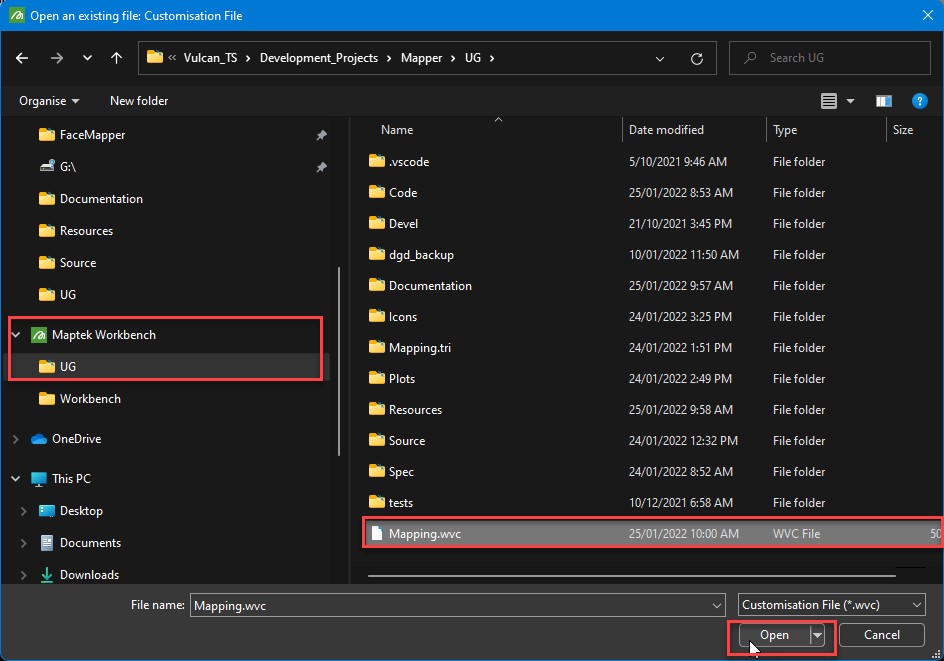Click the New folder command

(139, 101)
